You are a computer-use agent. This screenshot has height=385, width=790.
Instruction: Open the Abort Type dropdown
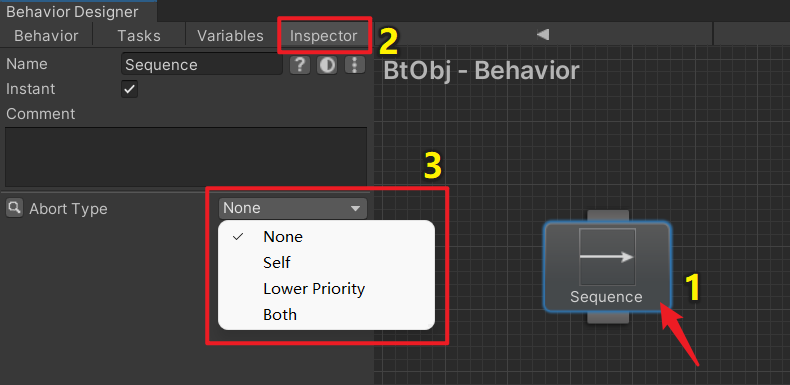[293, 208]
